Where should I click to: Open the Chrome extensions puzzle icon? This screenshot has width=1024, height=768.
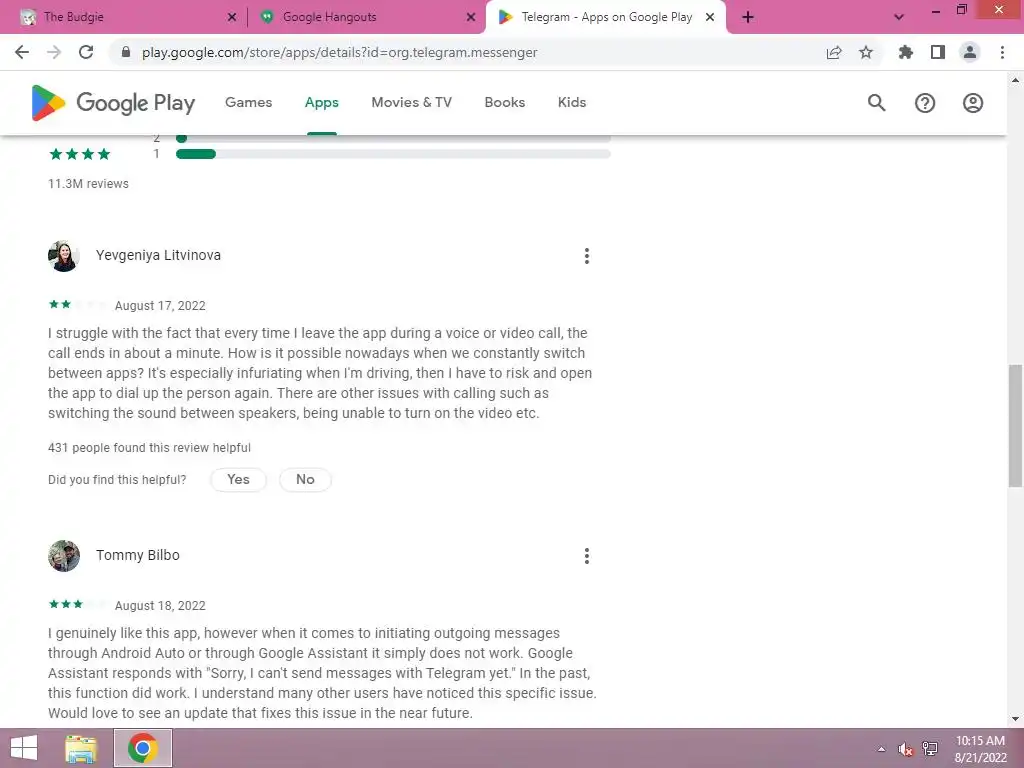906,52
